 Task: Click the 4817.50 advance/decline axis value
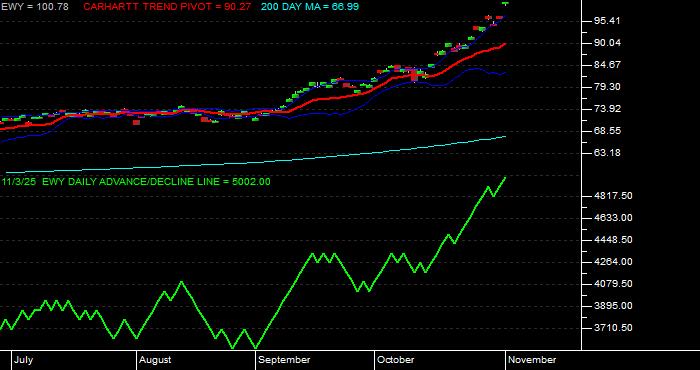tap(614, 196)
